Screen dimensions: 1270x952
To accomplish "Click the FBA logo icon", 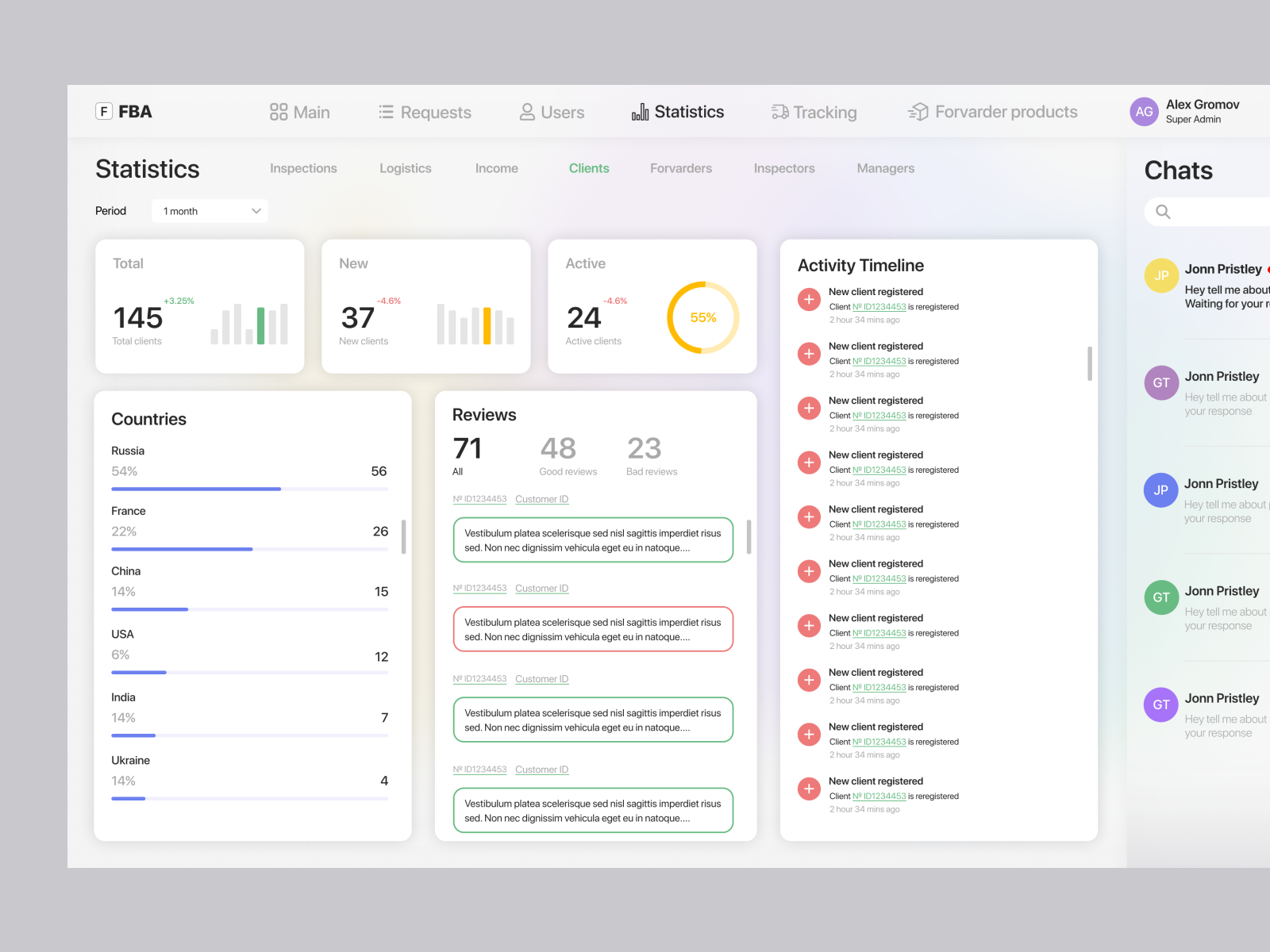I will pyautogui.click(x=104, y=111).
